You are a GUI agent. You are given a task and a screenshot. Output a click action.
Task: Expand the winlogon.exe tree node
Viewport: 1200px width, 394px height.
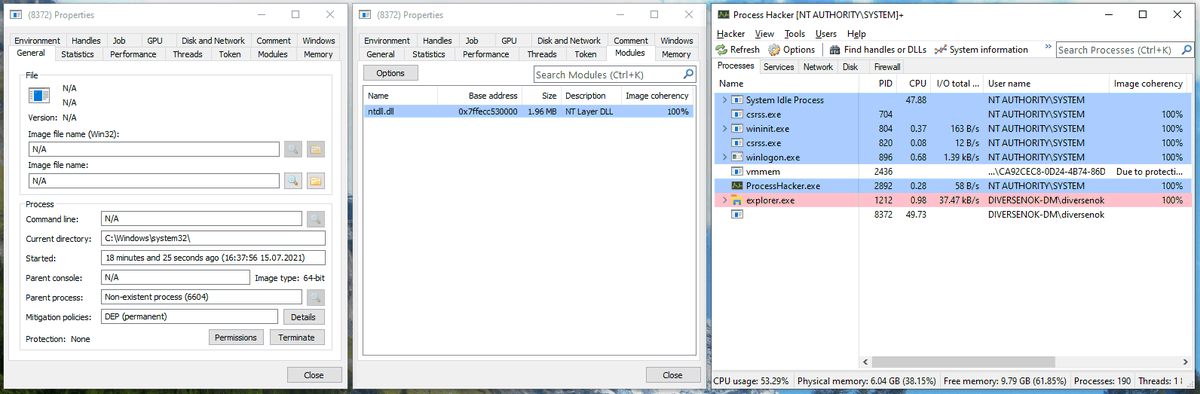(x=724, y=158)
